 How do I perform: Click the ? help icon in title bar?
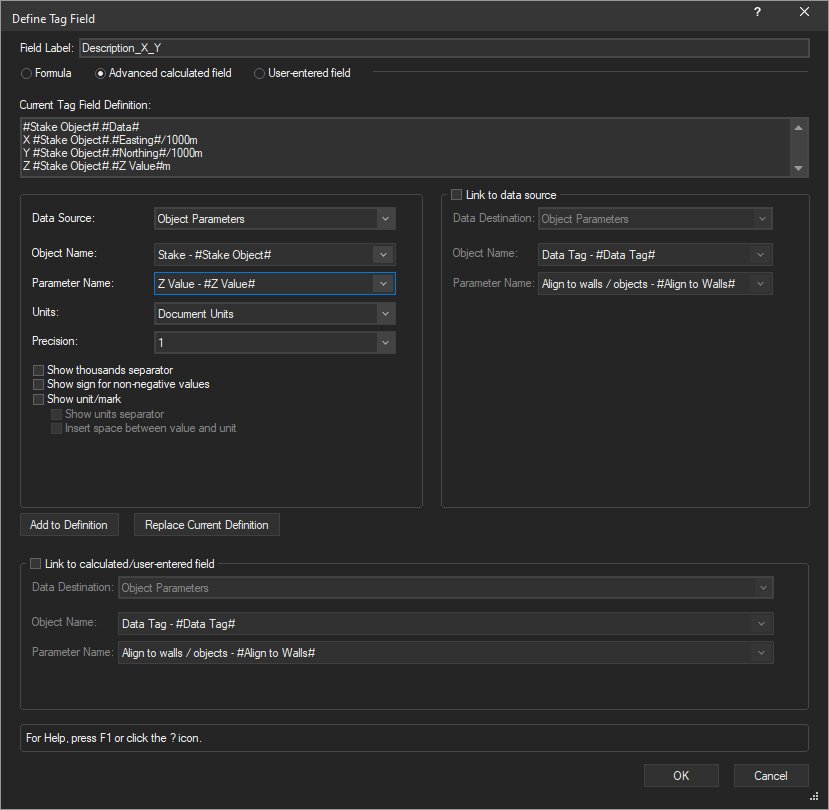pos(757,12)
